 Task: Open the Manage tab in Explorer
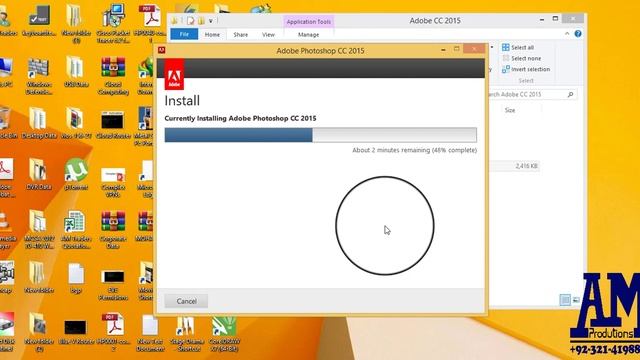(x=309, y=35)
